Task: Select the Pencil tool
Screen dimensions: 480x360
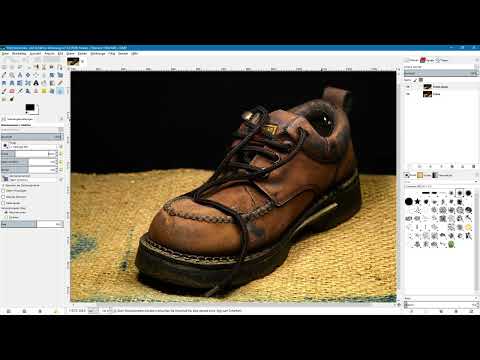Action: point(60,83)
